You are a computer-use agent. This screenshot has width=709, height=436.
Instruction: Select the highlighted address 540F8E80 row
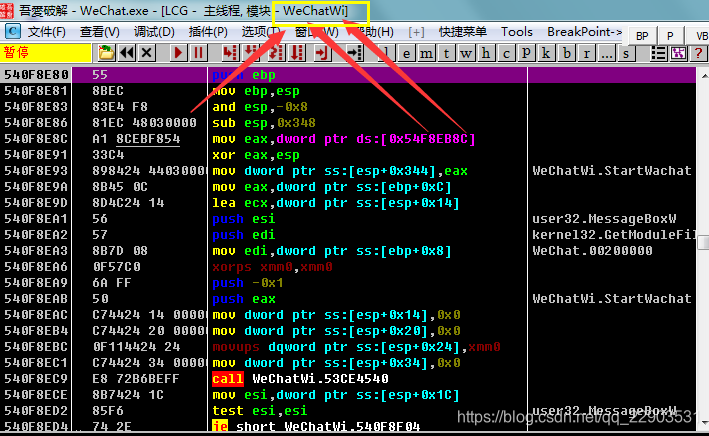click(x=348, y=75)
